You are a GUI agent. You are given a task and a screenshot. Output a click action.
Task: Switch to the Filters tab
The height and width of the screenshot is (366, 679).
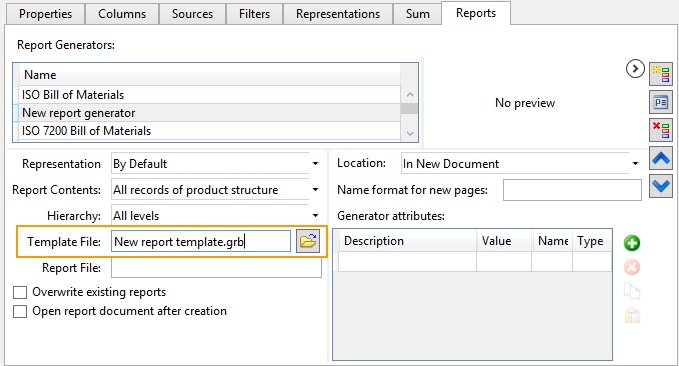(254, 14)
